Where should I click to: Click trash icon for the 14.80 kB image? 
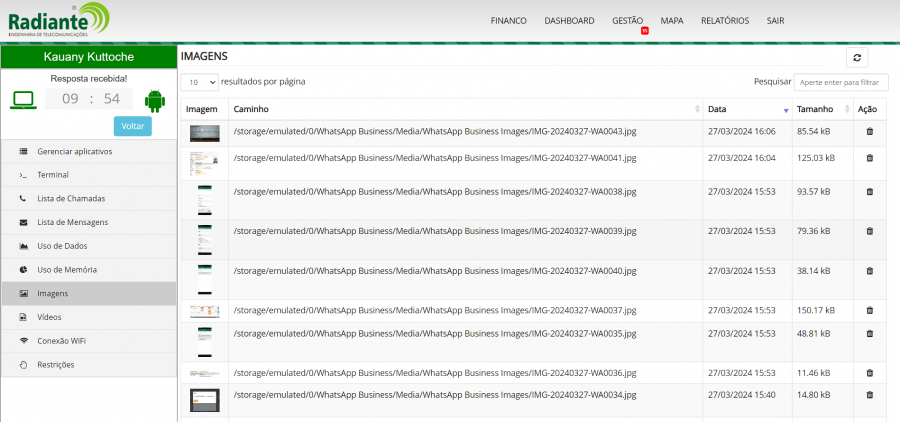[x=869, y=395]
